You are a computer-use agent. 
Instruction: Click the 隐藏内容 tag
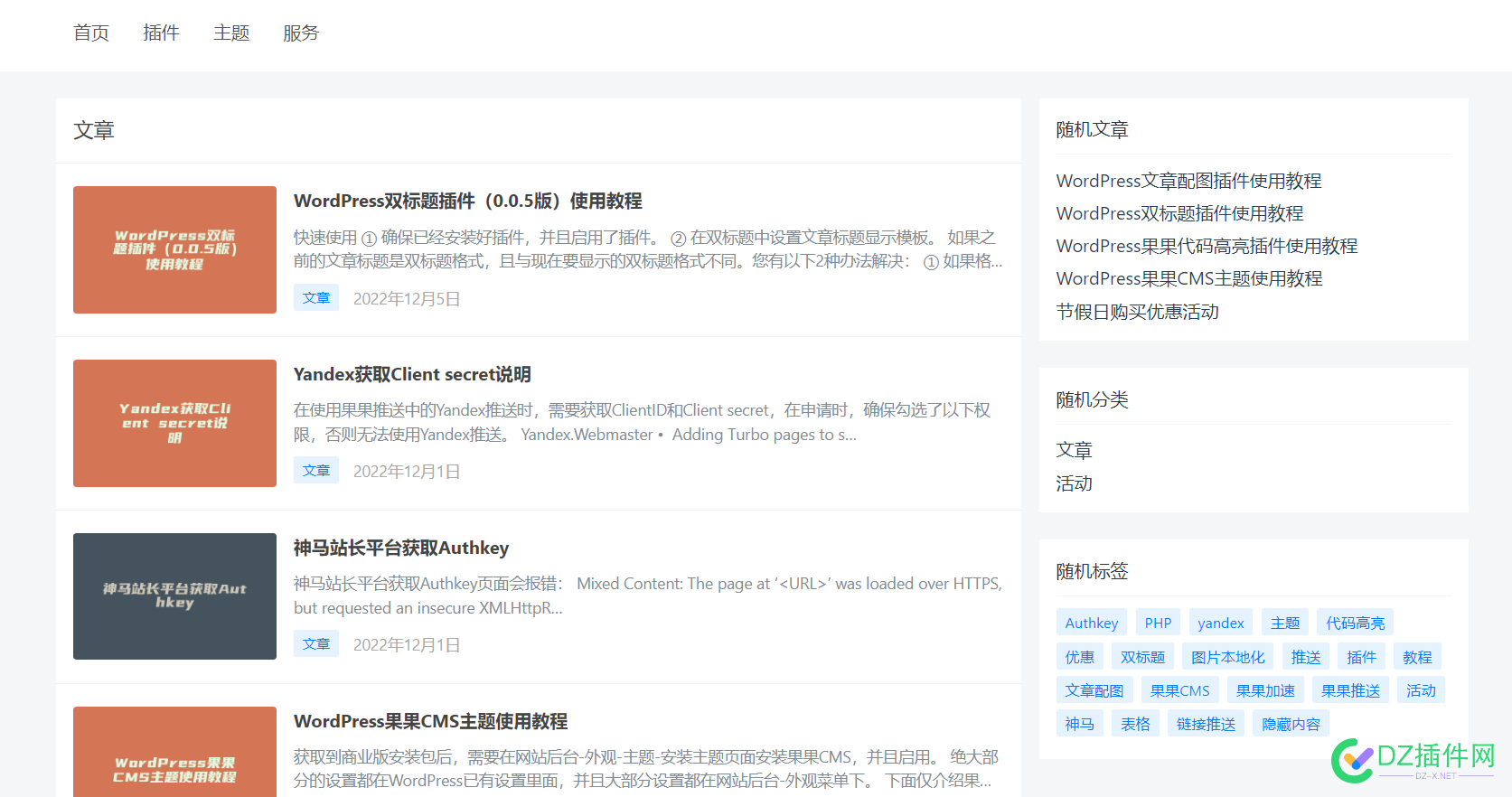(1291, 724)
